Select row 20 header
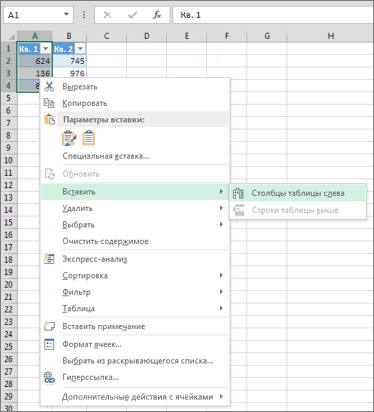The image size is (374, 412). [9, 285]
